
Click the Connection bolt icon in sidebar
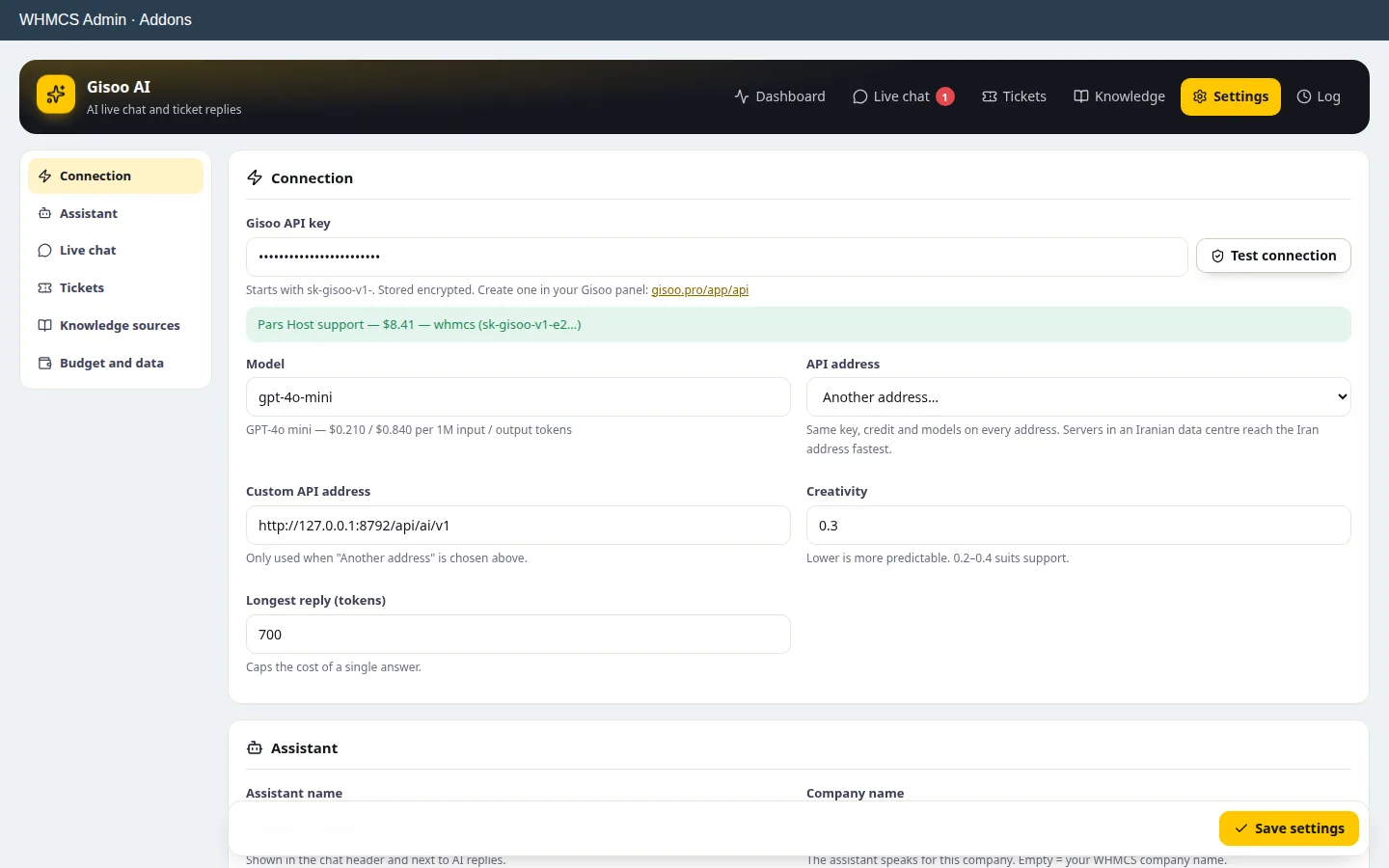click(x=44, y=176)
